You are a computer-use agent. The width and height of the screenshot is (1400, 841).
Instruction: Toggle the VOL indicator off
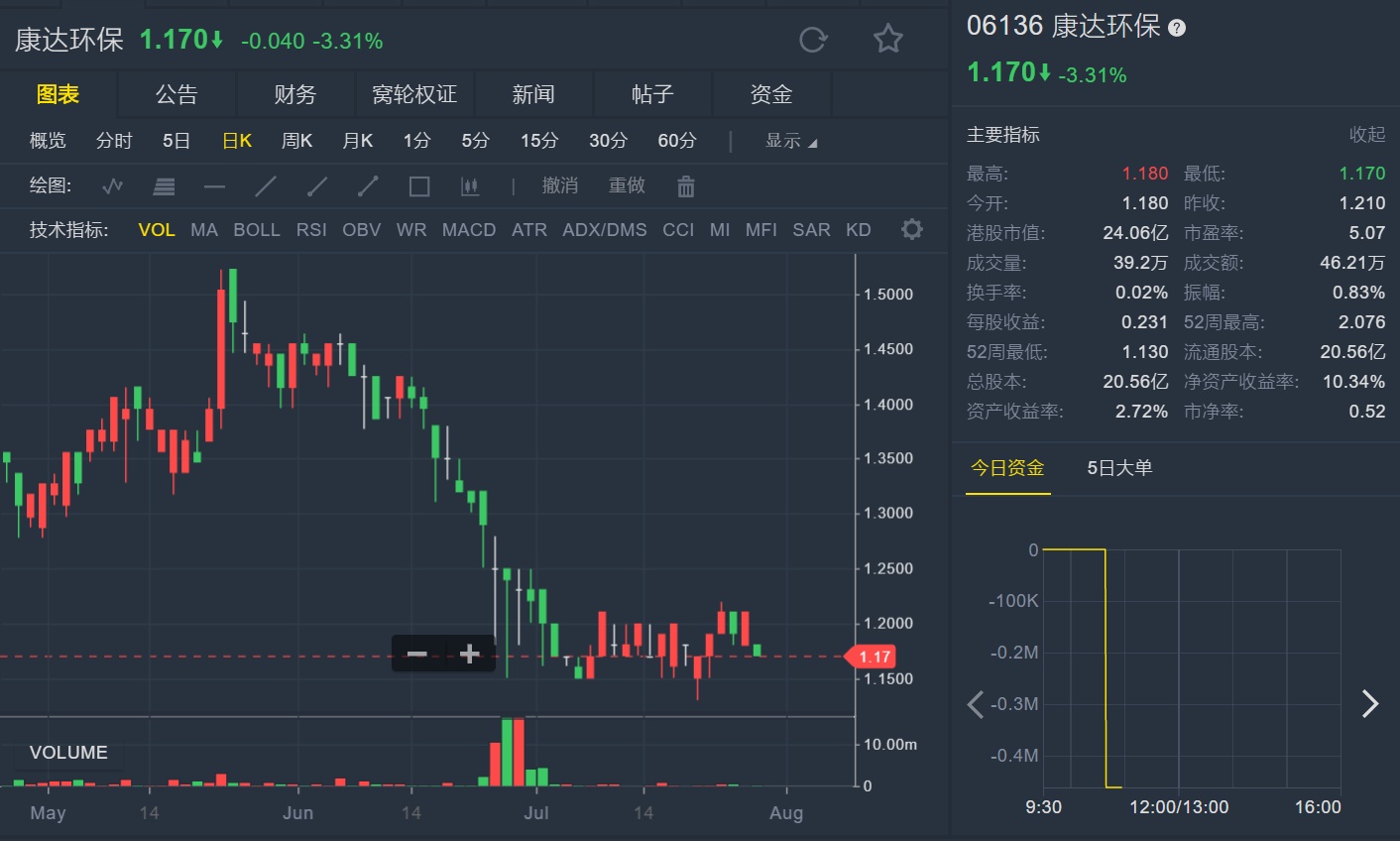157,230
